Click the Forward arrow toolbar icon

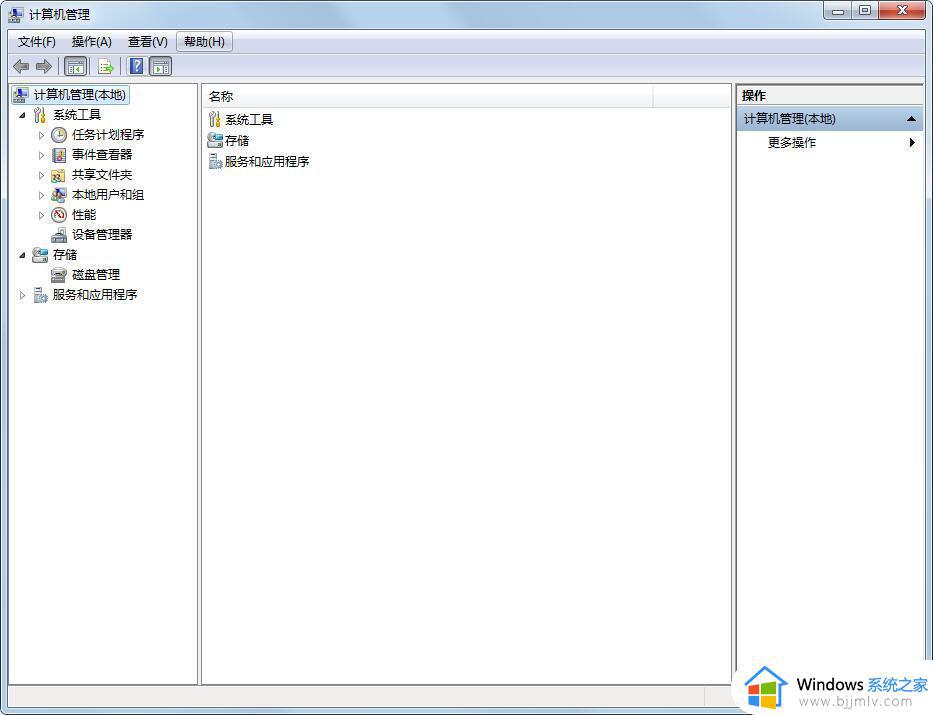pos(43,67)
